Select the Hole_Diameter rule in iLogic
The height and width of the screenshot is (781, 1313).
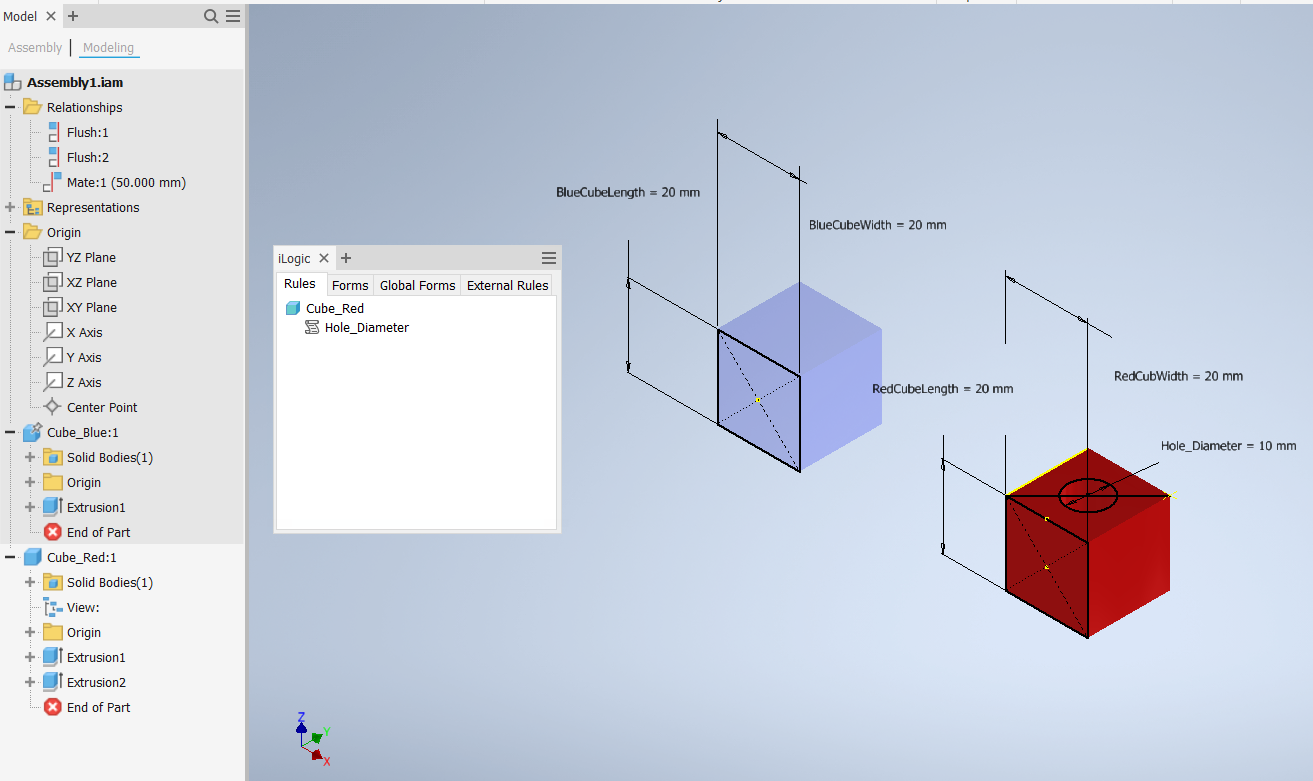coord(368,327)
